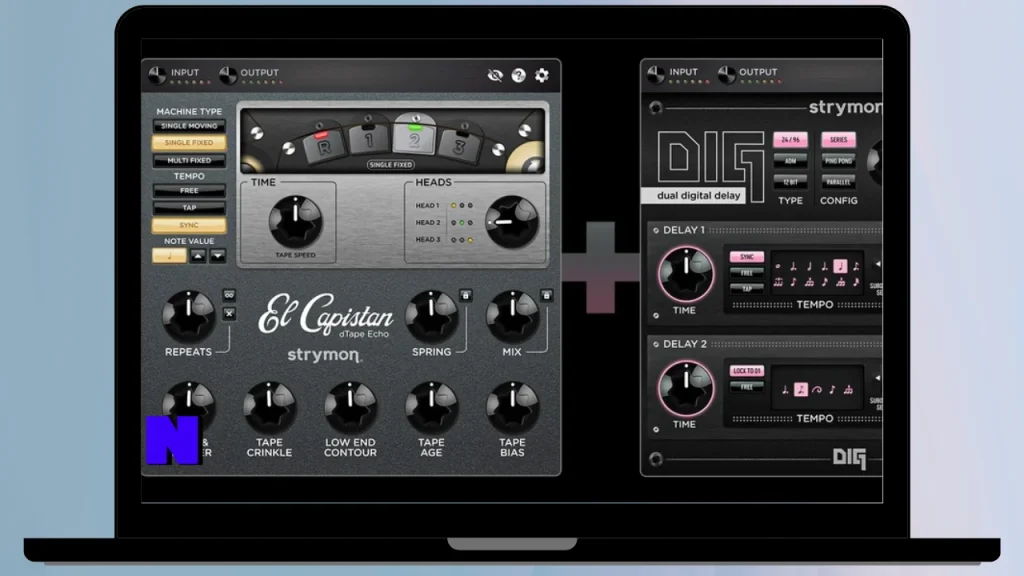Screen dimensions: 1024x576
Task: Click the TAPE AGE knob
Action: pyautogui.click(x=431, y=408)
